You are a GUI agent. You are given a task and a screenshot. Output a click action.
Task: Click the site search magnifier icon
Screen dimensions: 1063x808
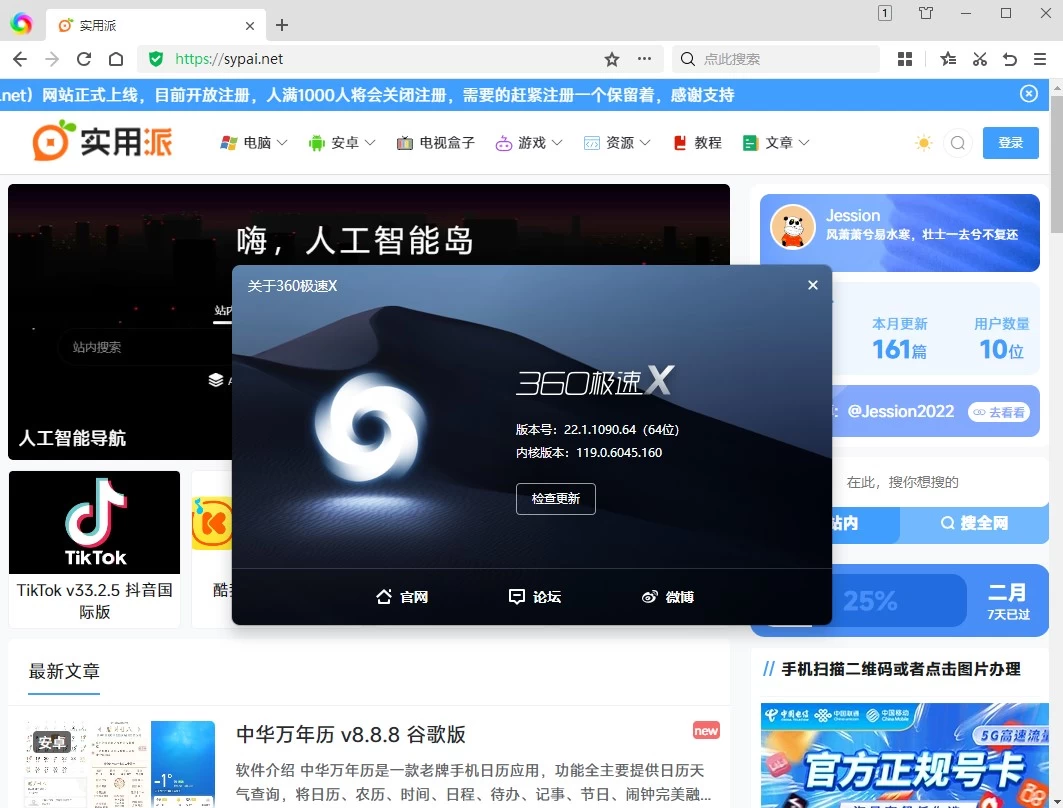point(957,143)
